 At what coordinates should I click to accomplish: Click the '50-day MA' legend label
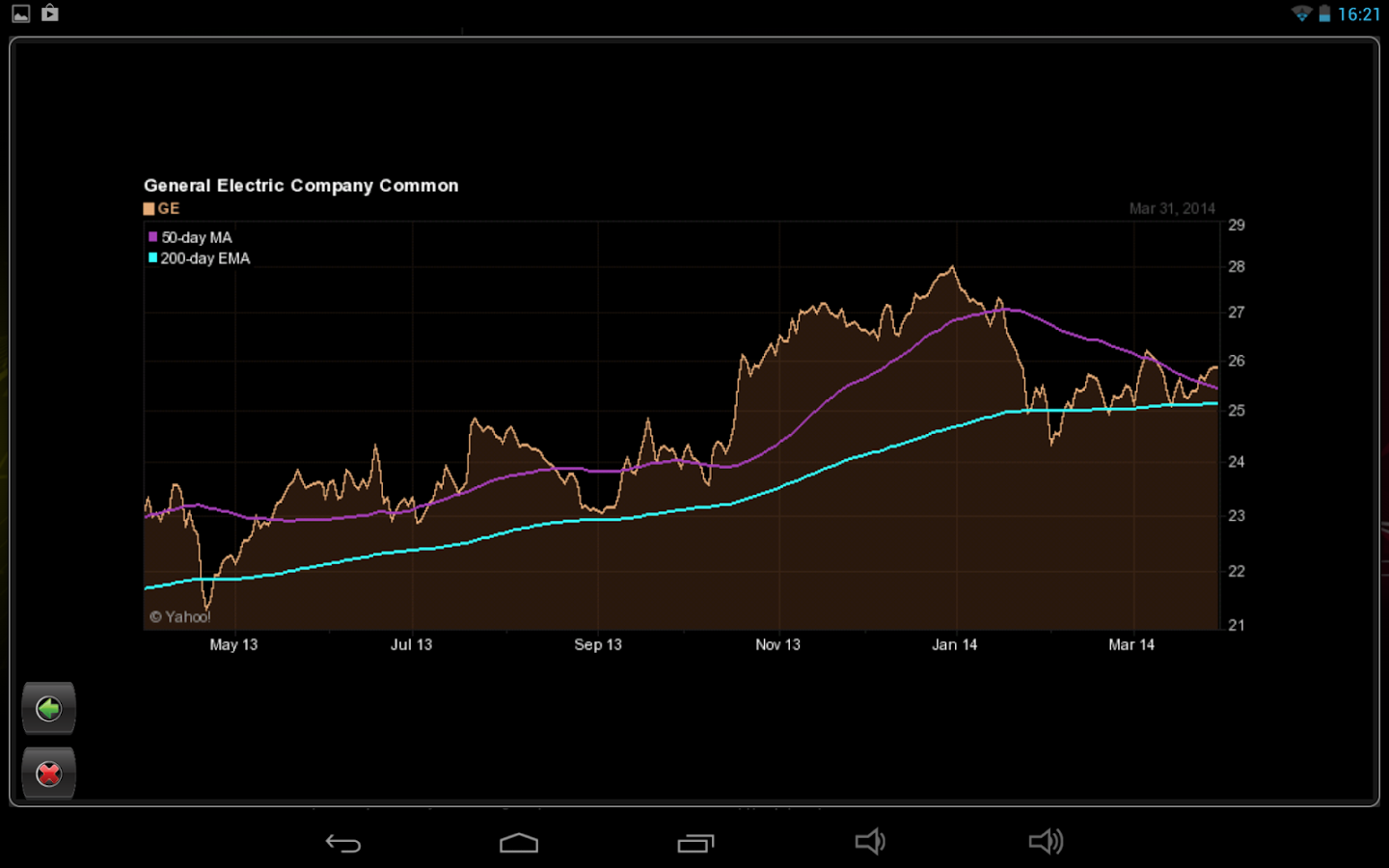coord(197,237)
